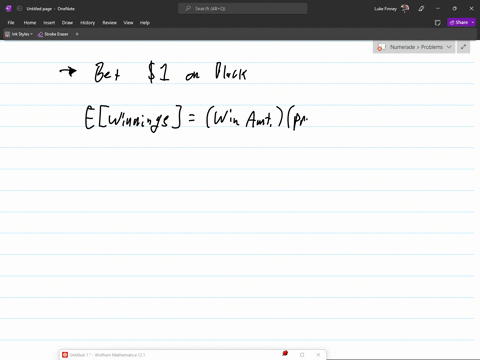Minimize the OneNote window
The width and height of the screenshot is (480, 360).
438,9
